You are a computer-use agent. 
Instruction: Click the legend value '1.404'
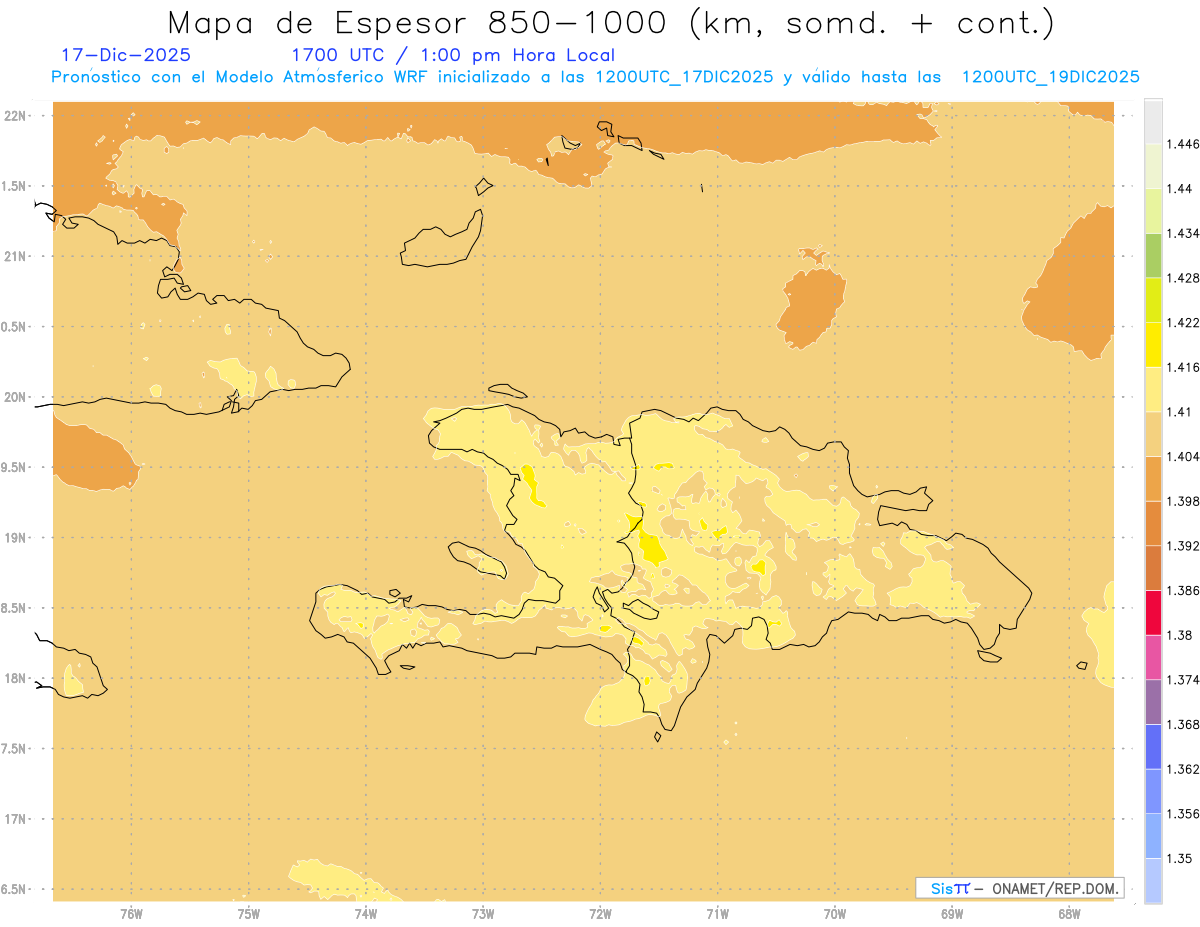(x=1185, y=456)
